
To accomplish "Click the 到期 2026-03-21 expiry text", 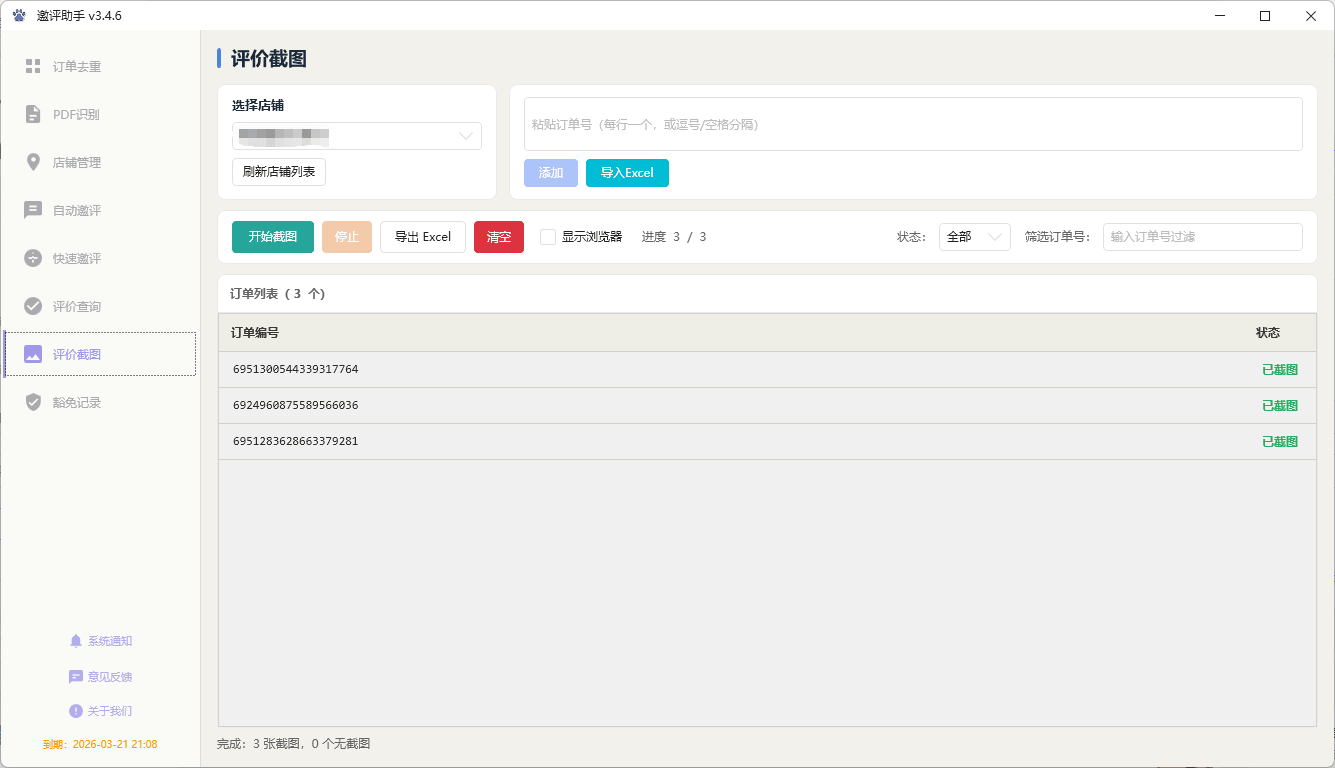I will pos(100,744).
